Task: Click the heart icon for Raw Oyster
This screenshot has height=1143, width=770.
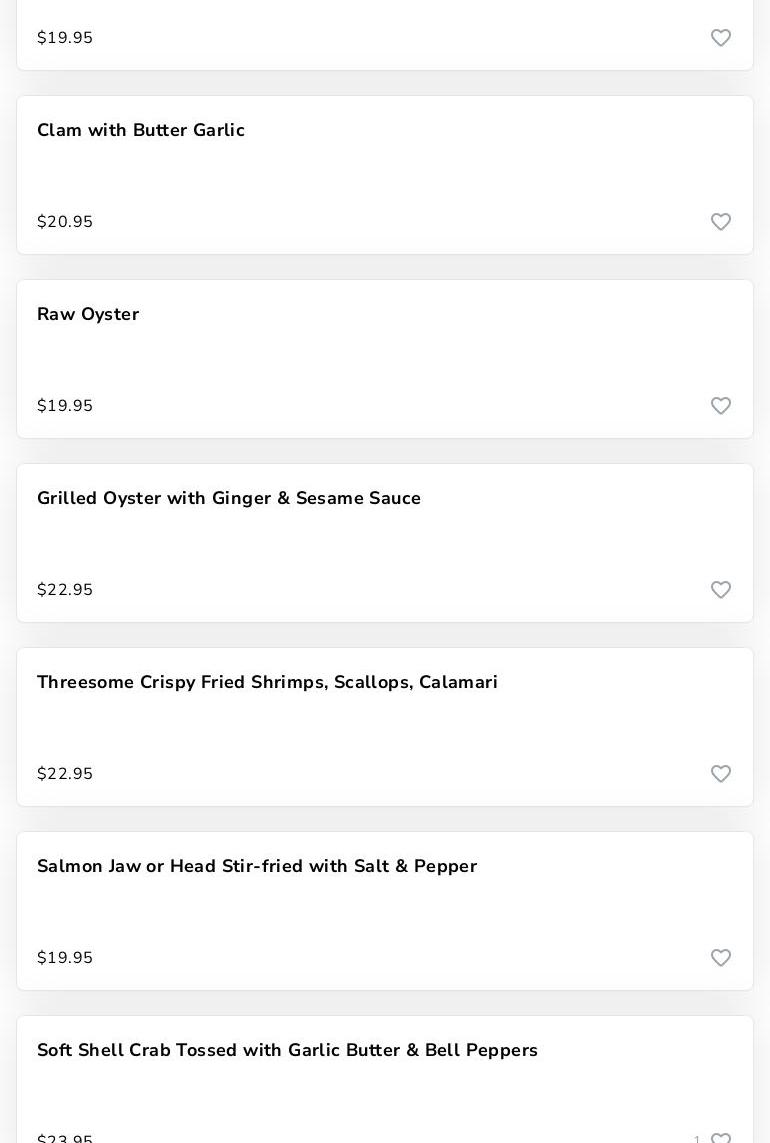Action: click(721, 406)
